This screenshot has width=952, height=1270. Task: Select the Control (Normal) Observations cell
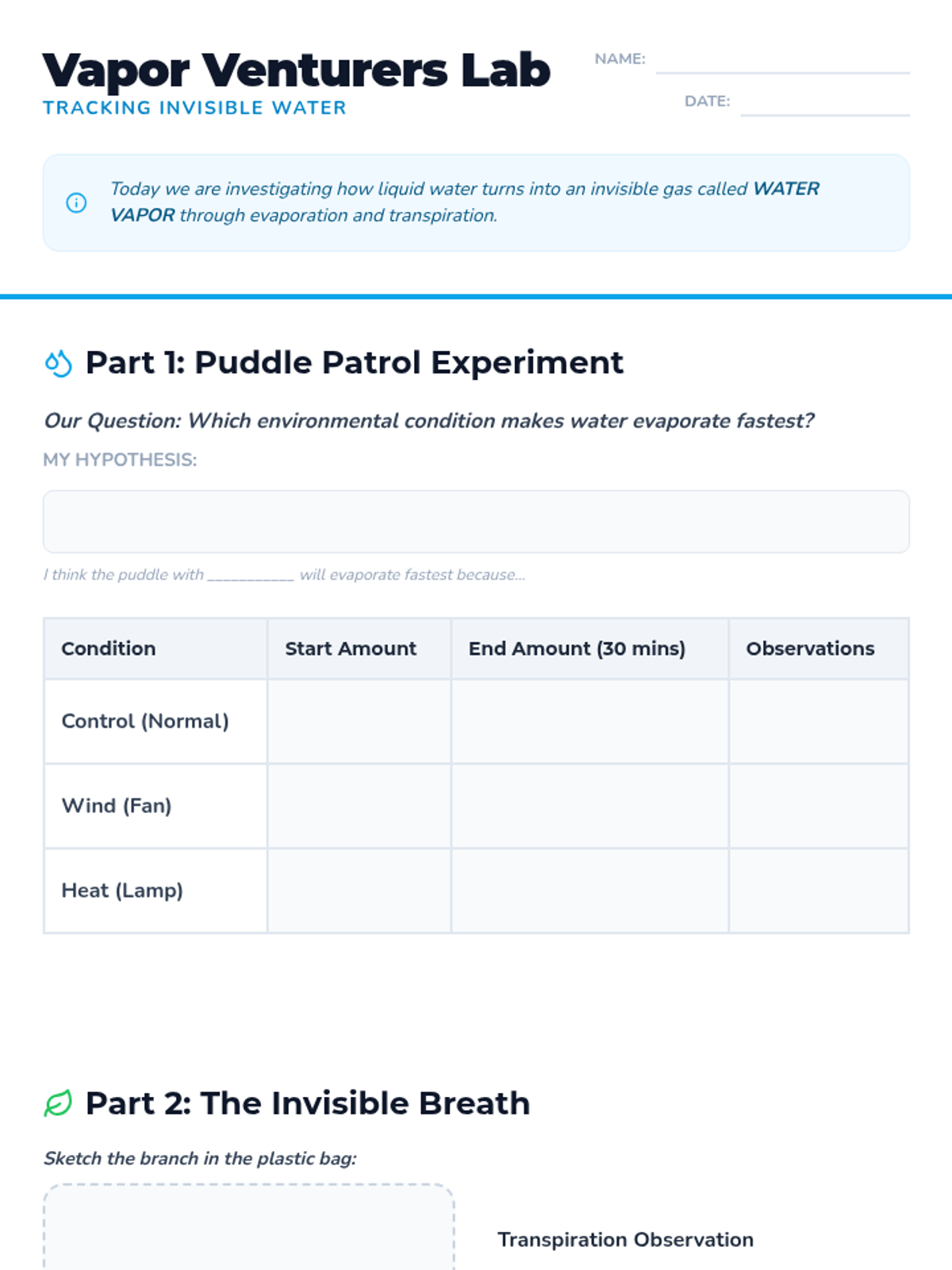[x=819, y=722]
